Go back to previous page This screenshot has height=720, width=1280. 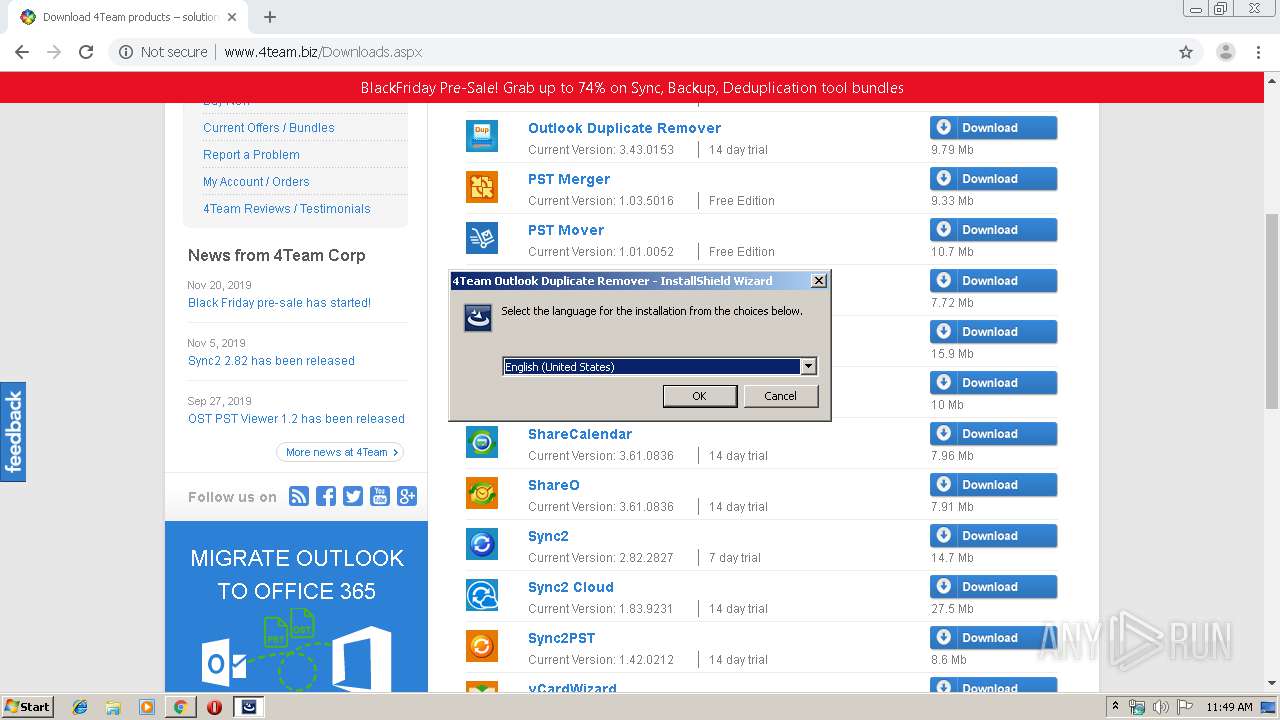(22, 52)
